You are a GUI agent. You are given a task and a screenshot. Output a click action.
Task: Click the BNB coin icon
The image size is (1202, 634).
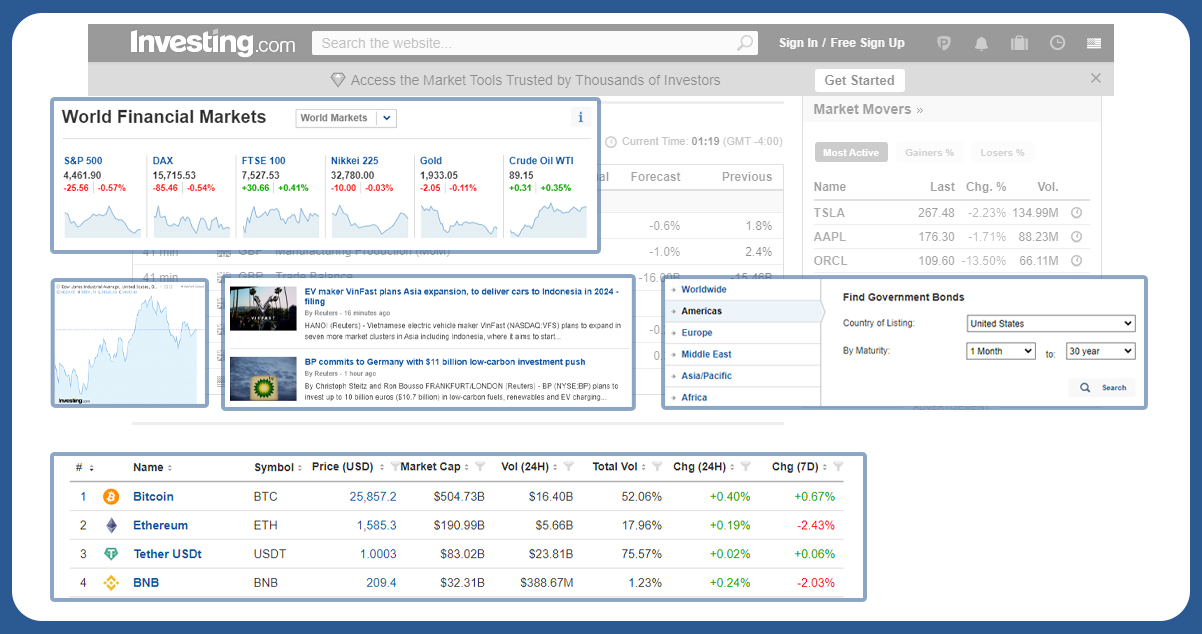click(111, 582)
